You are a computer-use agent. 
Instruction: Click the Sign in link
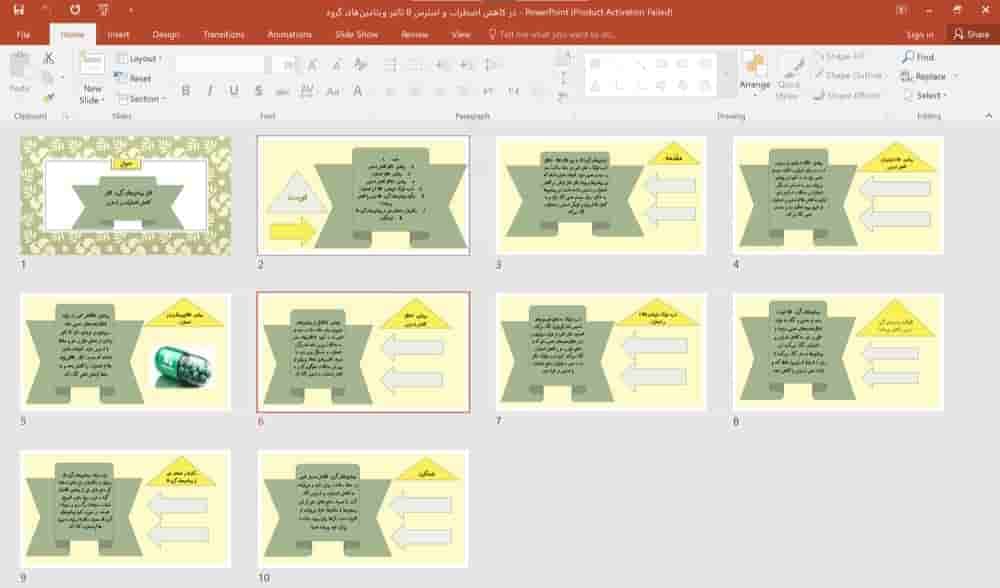pyautogui.click(x=919, y=35)
